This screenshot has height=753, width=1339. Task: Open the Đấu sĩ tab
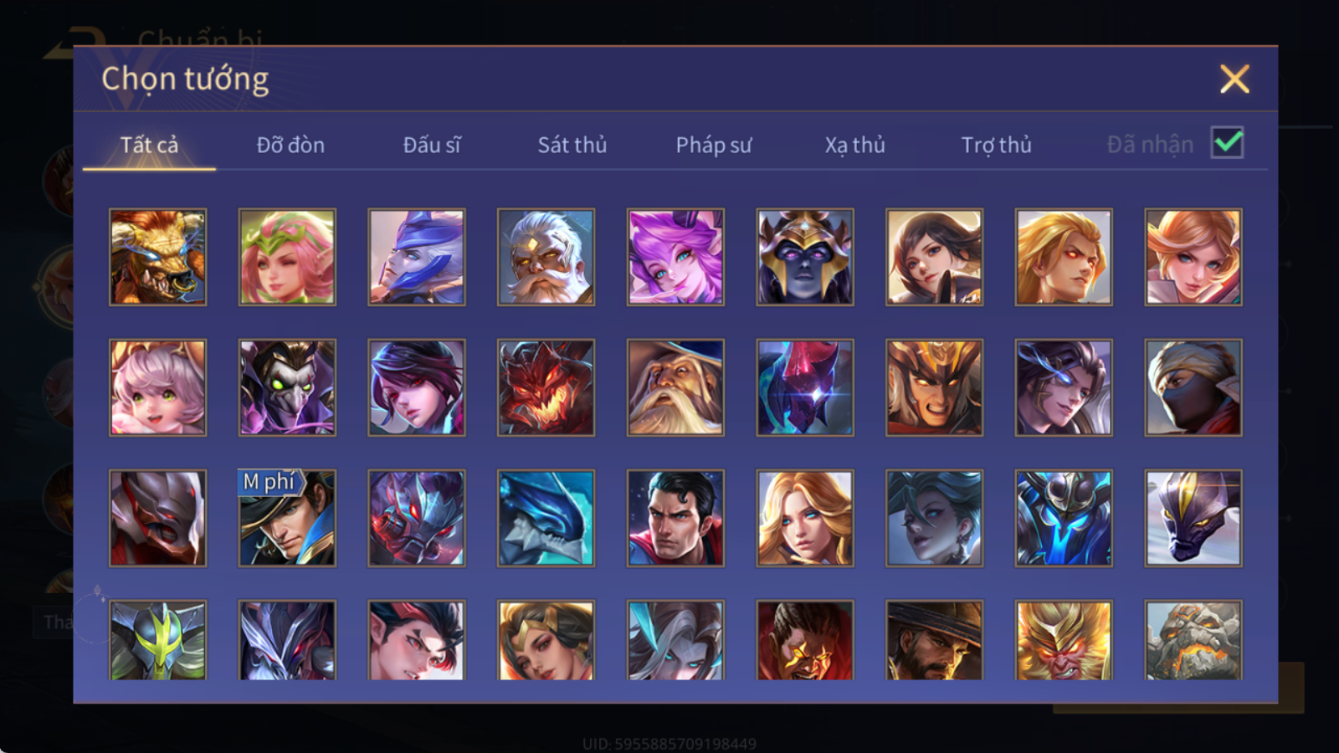(431, 145)
